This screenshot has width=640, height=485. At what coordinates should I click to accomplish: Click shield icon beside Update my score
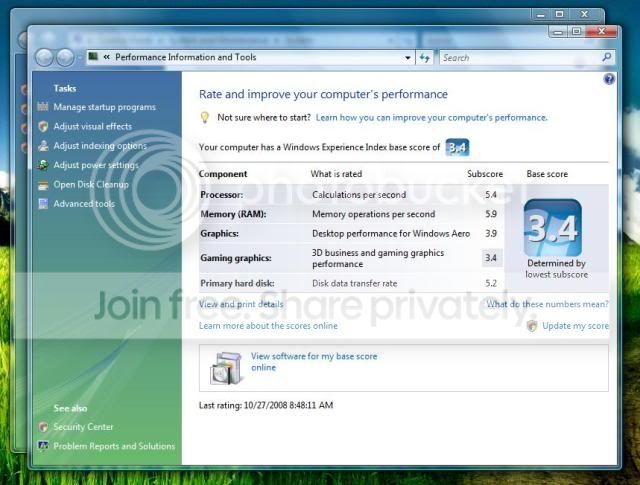(531, 326)
